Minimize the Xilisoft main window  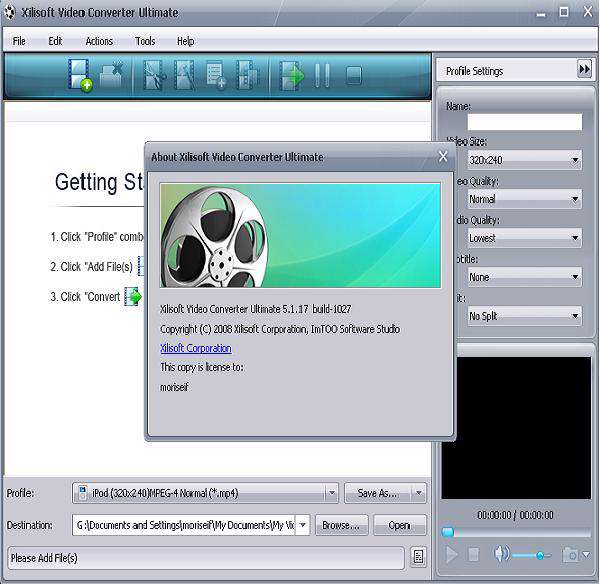[x=541, y=14]
